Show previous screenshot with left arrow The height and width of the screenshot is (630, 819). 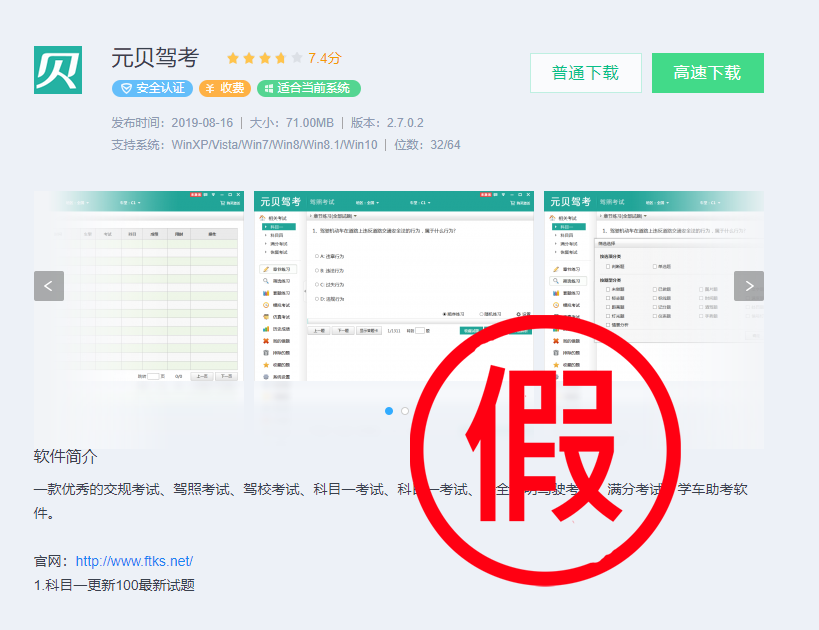point(49,286)
